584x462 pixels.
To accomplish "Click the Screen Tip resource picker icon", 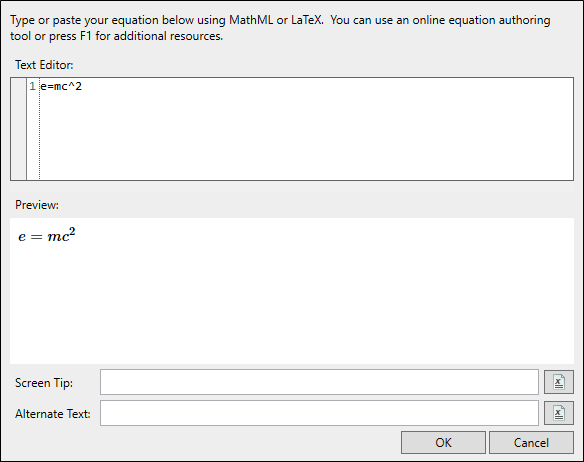I will [559, 382].
